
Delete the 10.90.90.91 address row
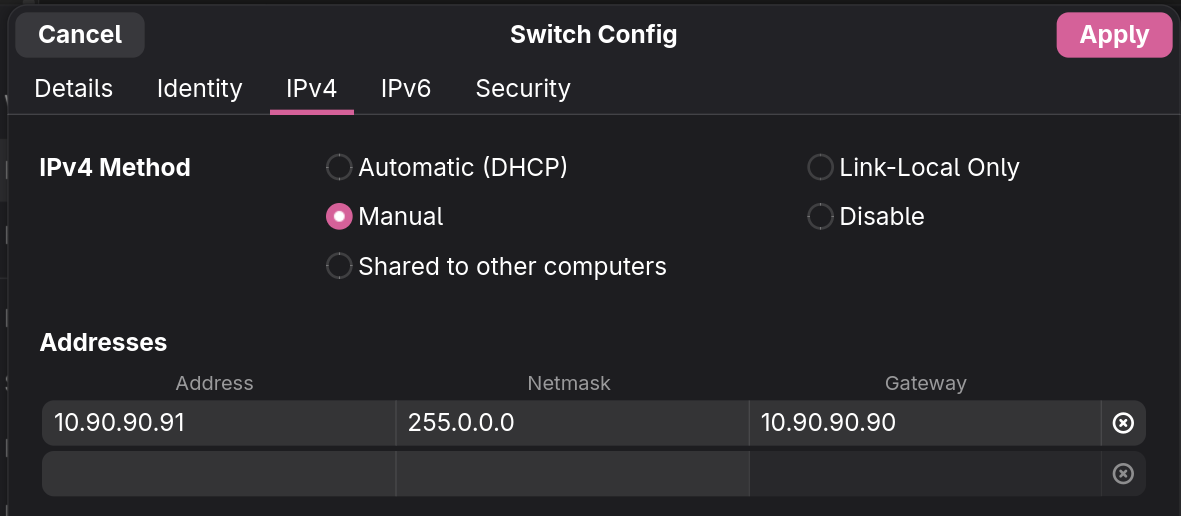point(1123,423)
